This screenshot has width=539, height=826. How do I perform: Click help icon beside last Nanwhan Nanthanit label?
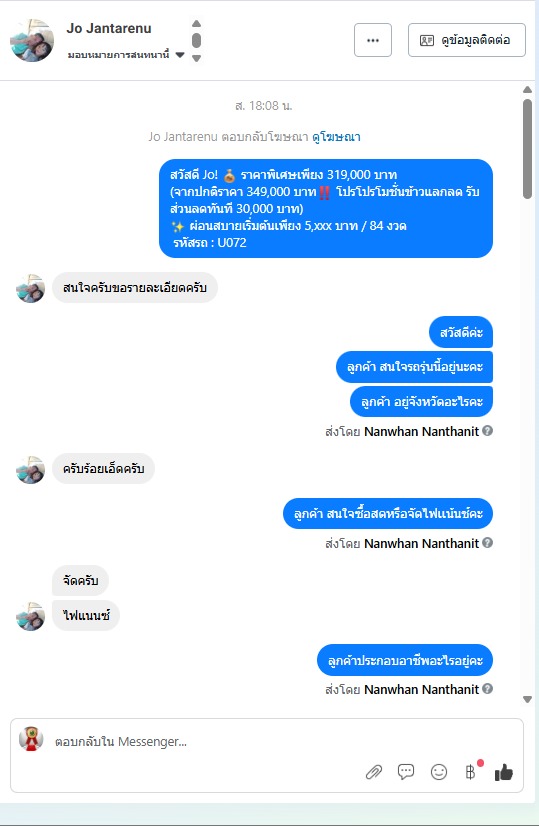[488, 688]
